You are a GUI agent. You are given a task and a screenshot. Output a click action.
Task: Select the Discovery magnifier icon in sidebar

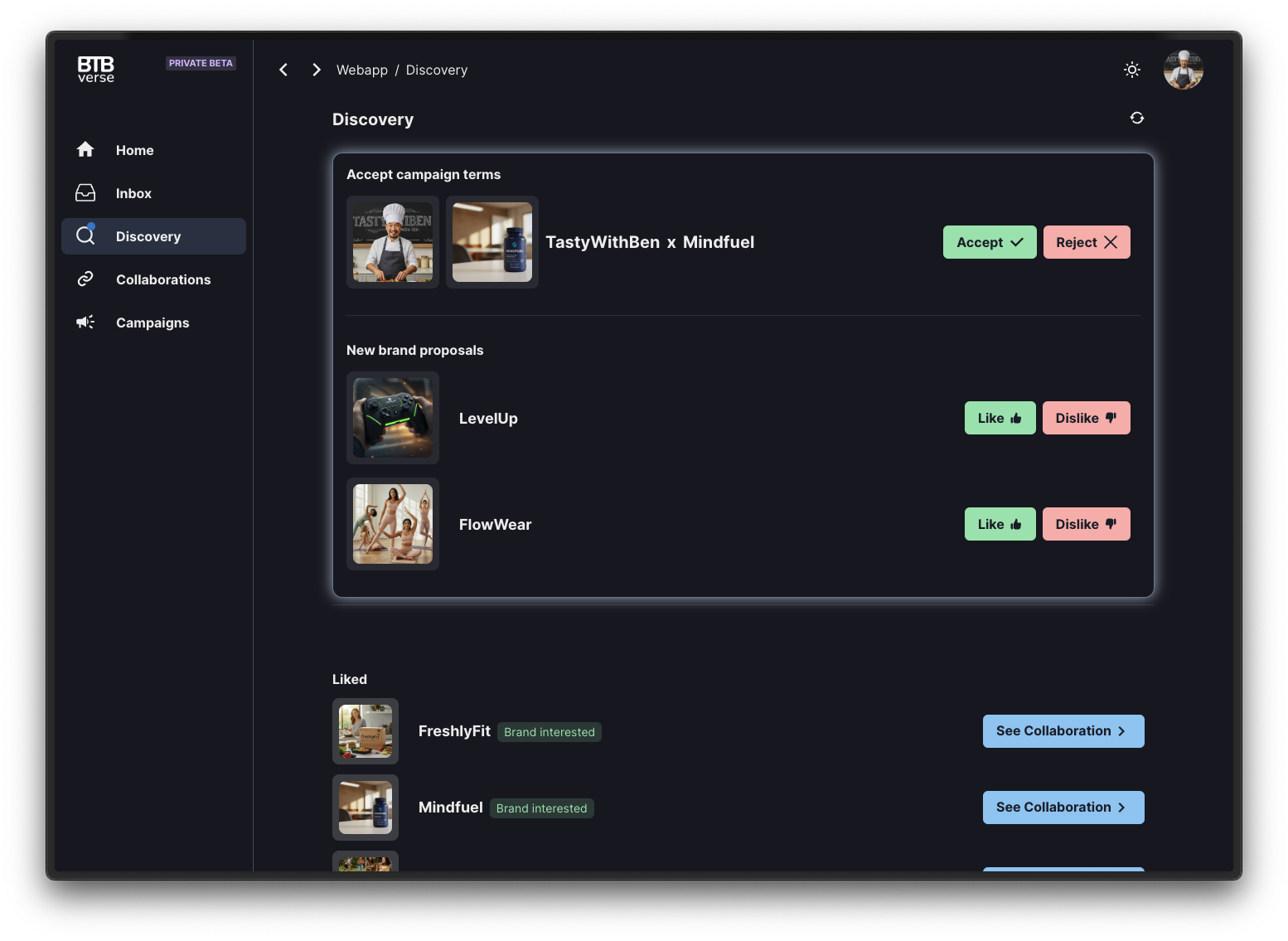(x=85, y=235)
